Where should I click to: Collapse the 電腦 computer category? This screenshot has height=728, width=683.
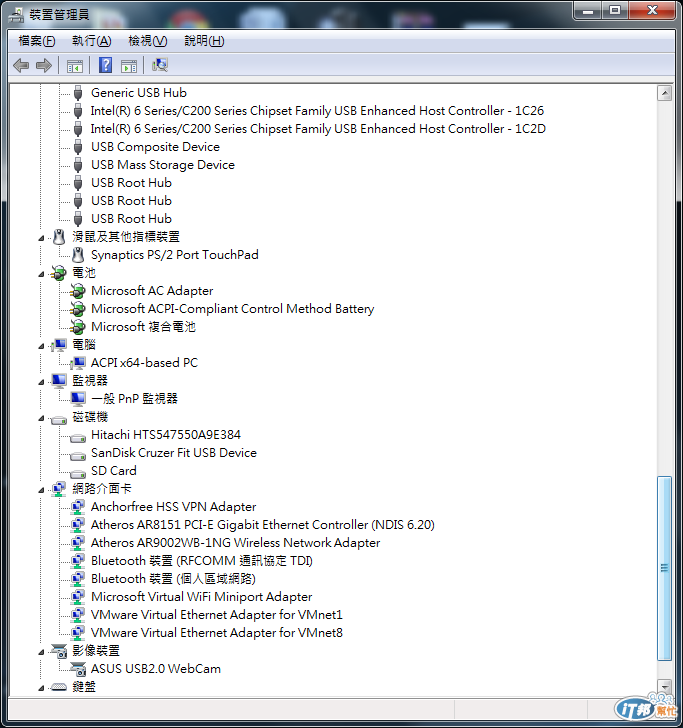[x=41, y=346]
